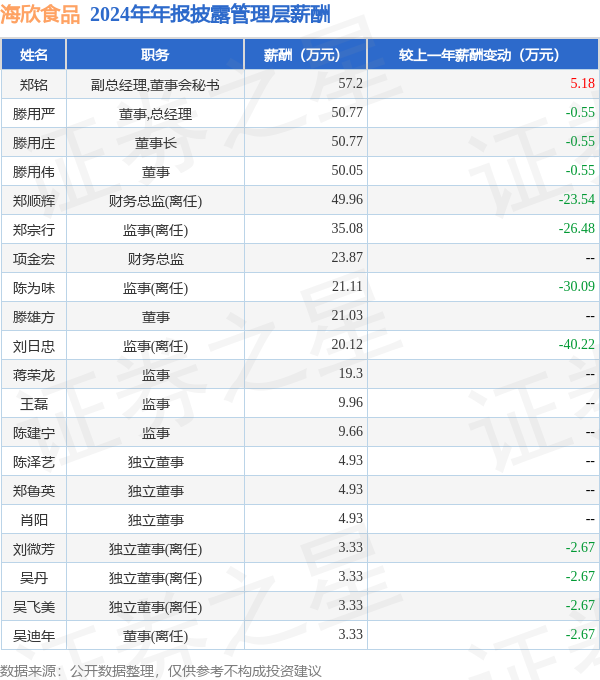This screenshot has height=680, width=600.
Task: Select the name 肖阳
Action: point(34,521)
